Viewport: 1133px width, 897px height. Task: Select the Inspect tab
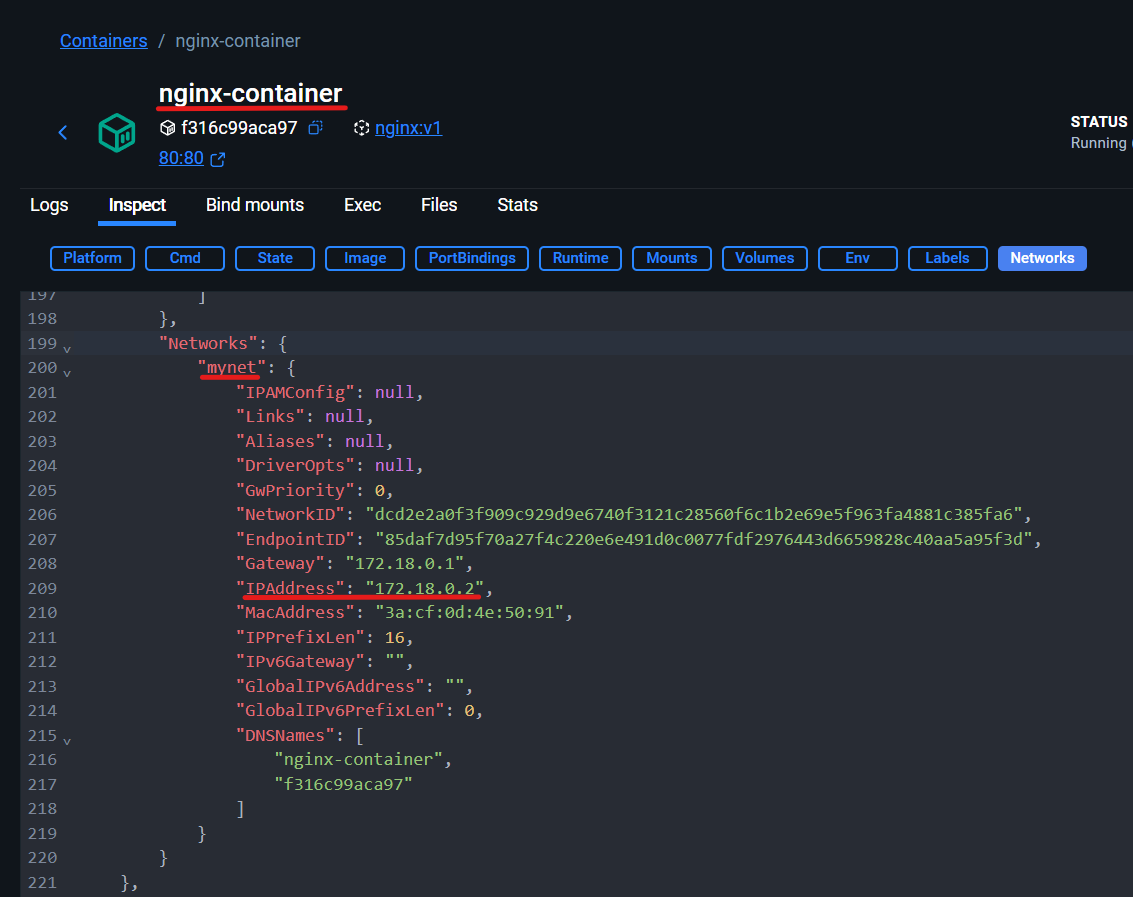[x=137, y=205]
